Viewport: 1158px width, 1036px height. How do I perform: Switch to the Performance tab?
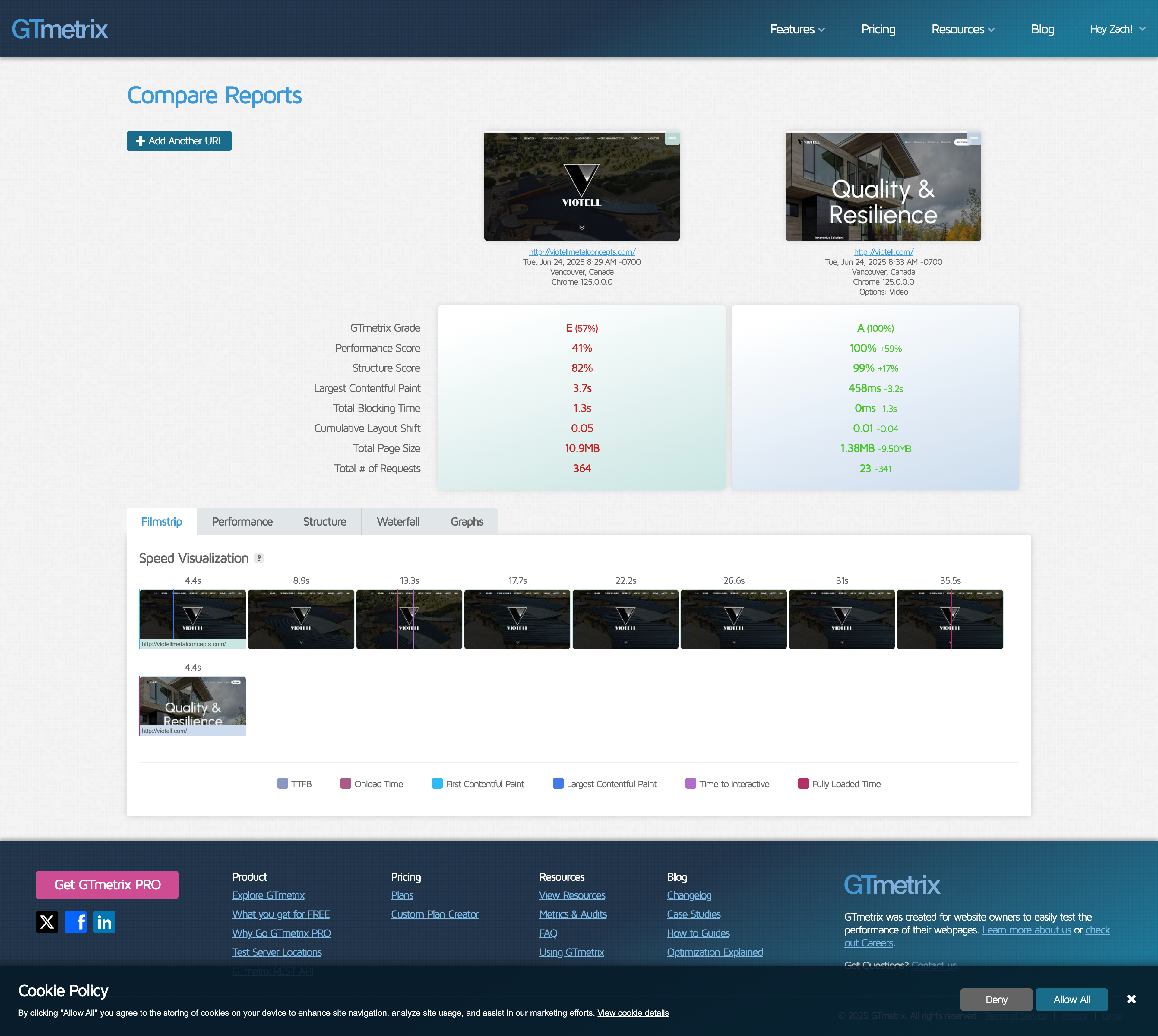tap(242, 521)
